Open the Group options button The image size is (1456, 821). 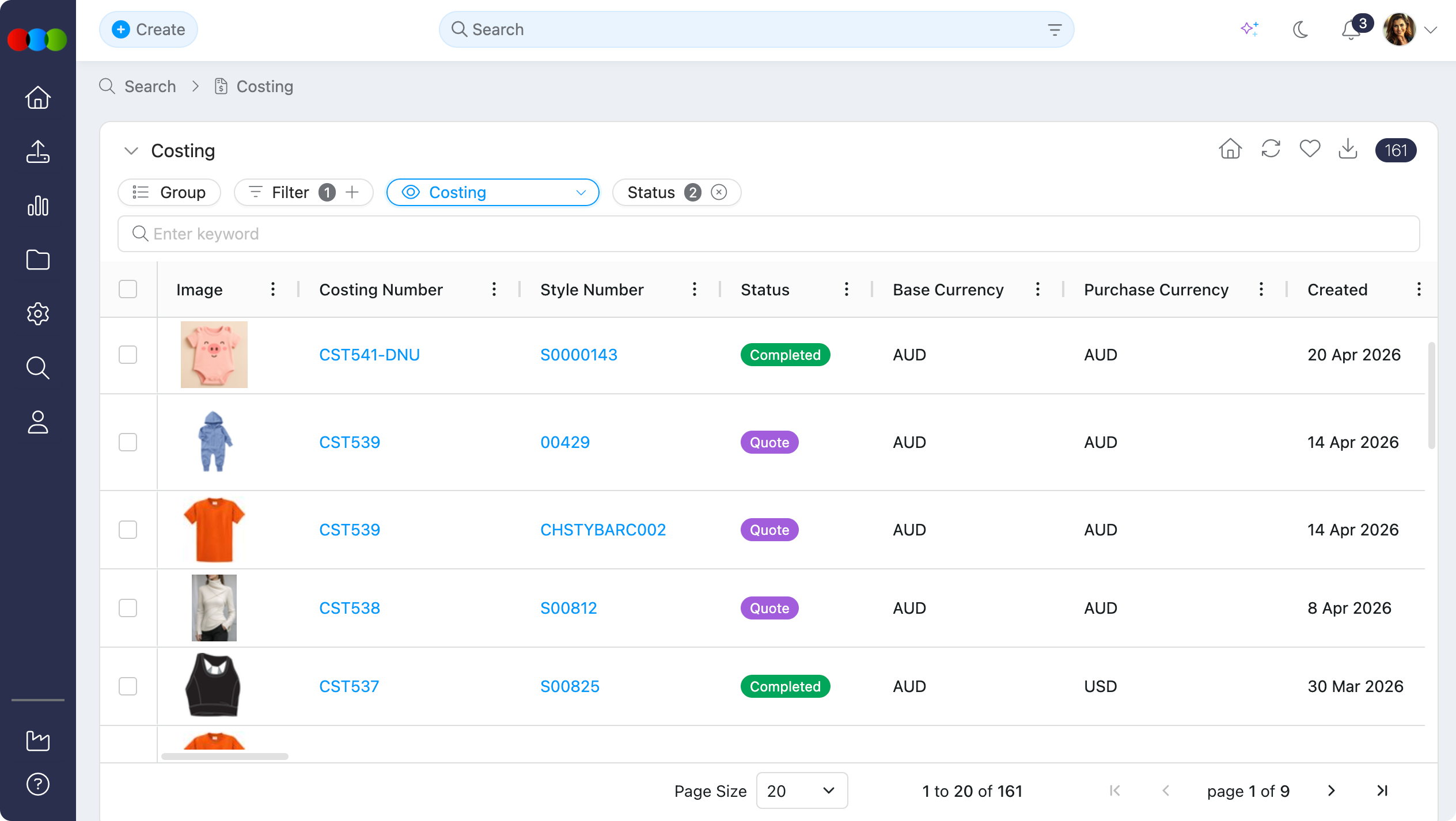(169, 192)
